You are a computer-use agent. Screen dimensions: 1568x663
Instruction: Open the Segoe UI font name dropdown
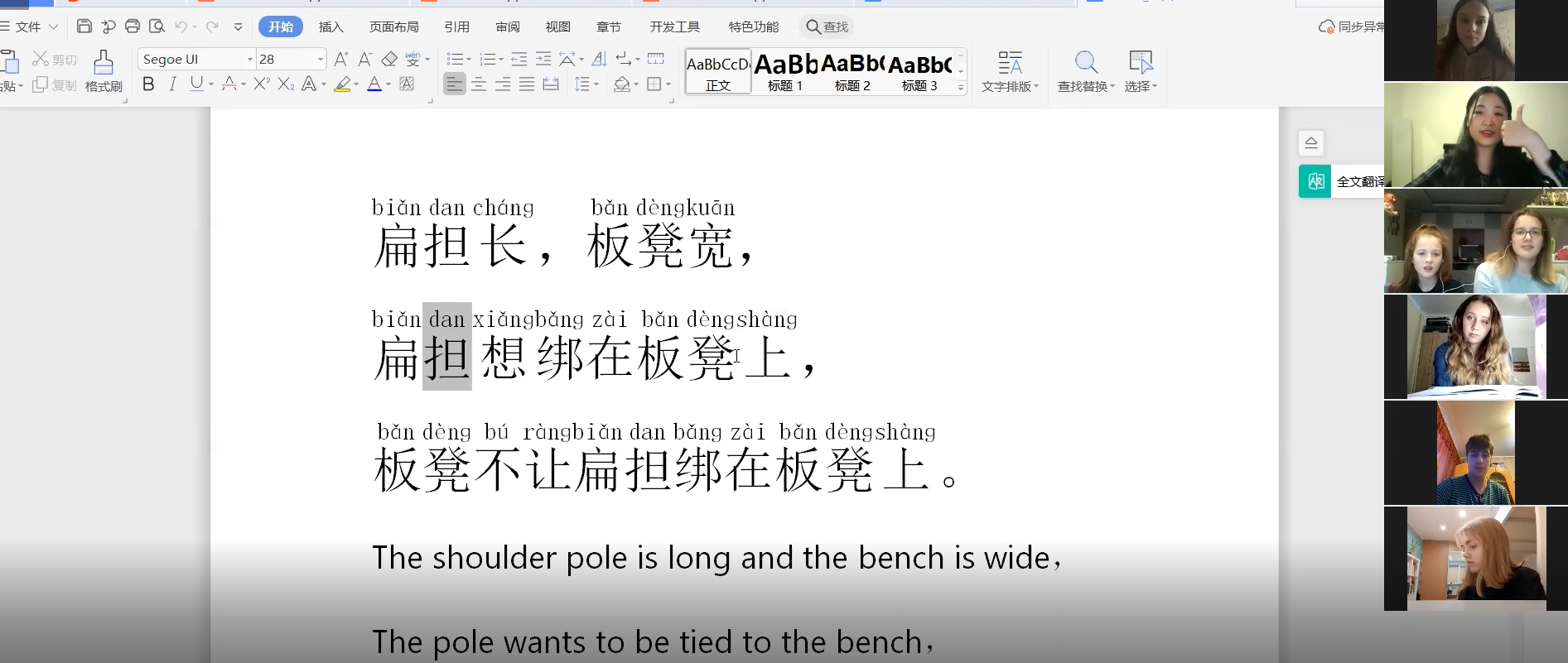(x=250, y=59)
